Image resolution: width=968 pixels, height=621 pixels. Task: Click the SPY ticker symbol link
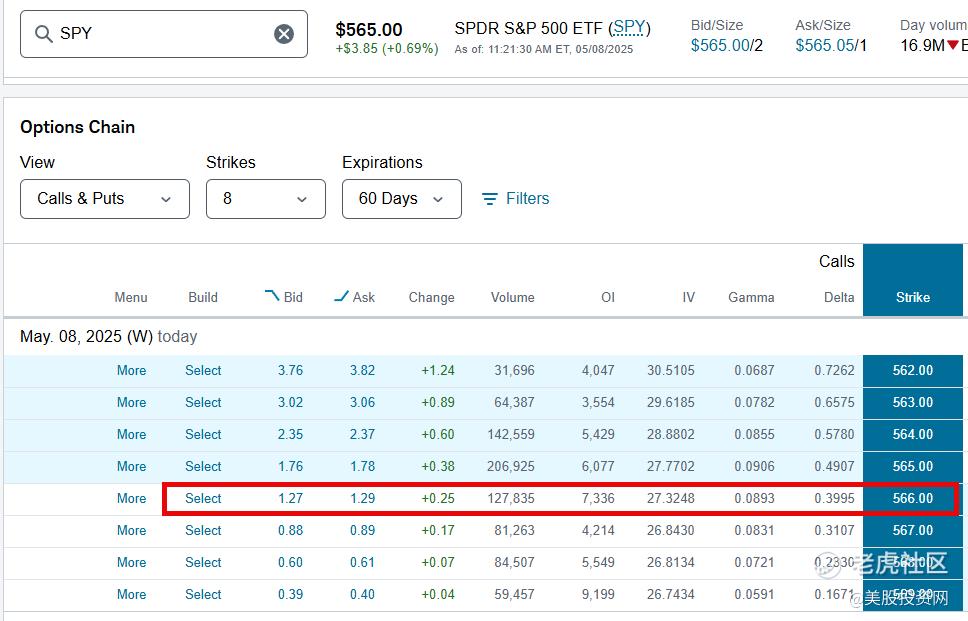click(x=629, y=28)
